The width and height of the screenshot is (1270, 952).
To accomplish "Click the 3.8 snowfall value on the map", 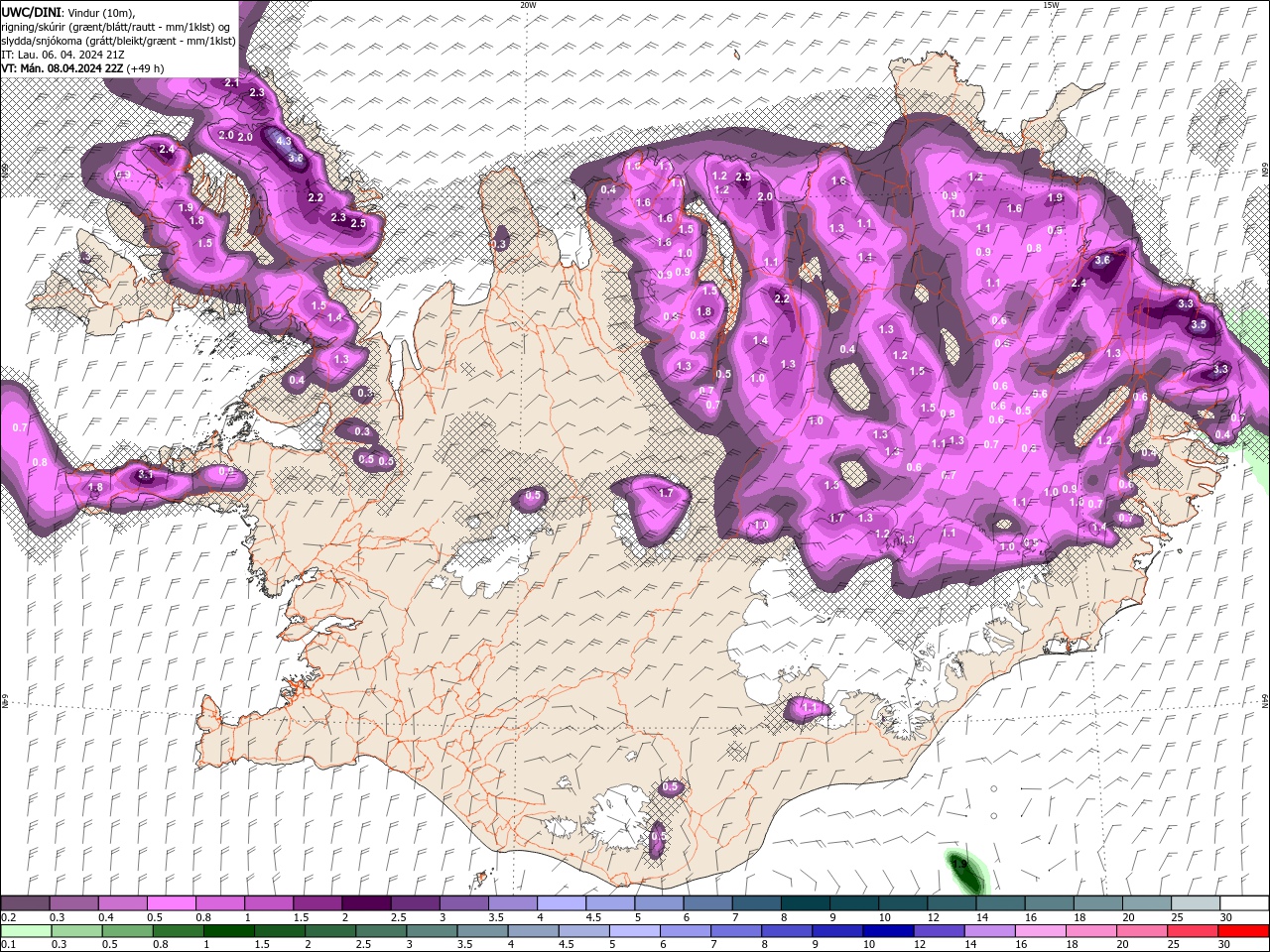I will click(x=295, y=158).
